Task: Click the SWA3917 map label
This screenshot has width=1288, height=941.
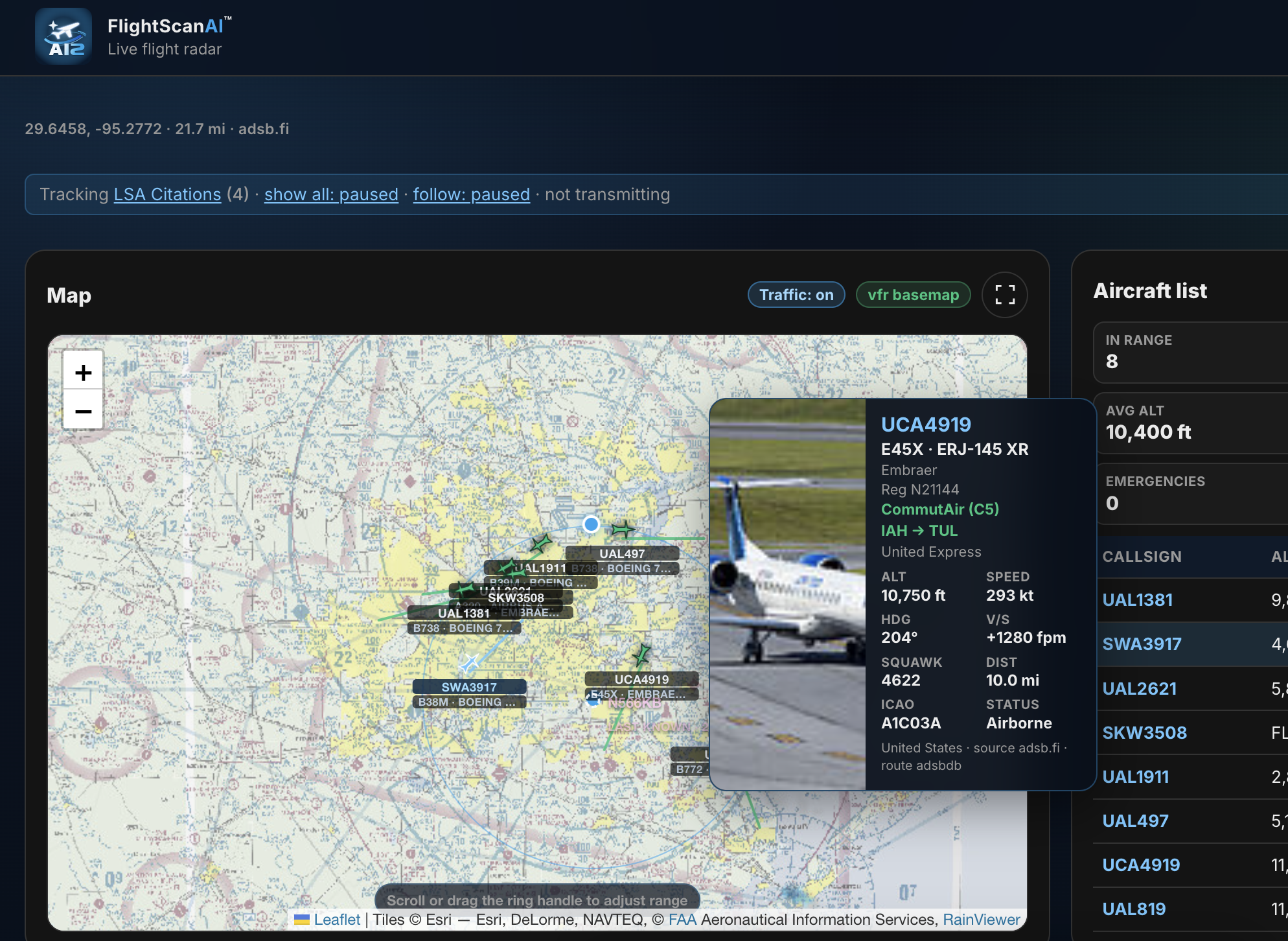Action: 469,687
